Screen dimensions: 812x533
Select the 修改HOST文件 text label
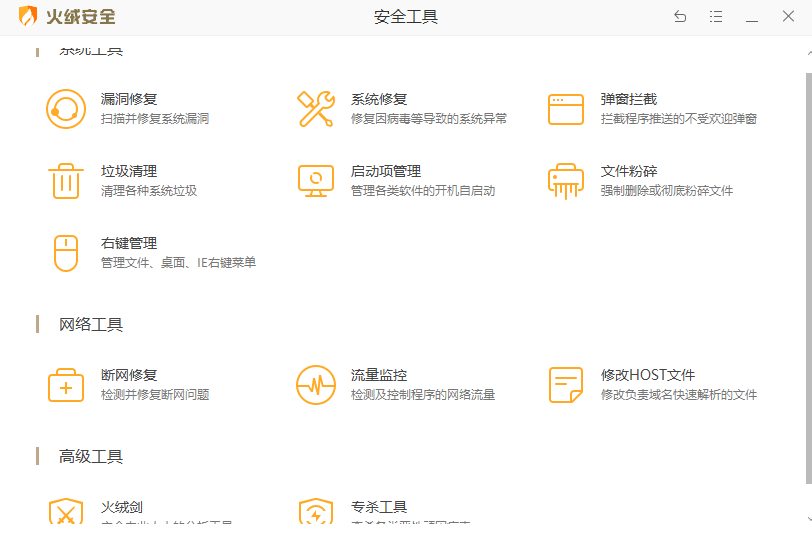click(648, 375)
